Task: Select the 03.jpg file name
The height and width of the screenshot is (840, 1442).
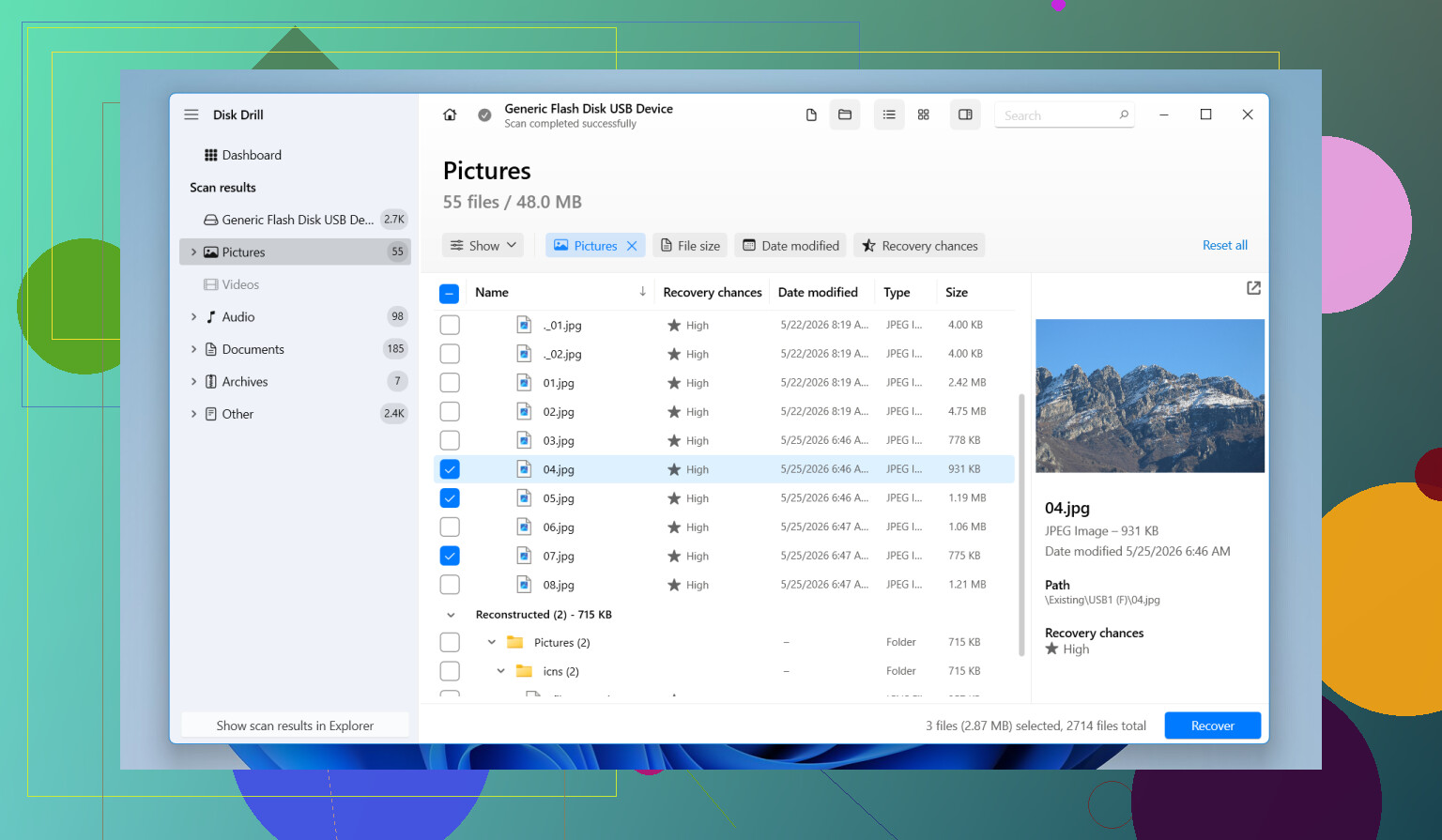Action: [559, 440]
